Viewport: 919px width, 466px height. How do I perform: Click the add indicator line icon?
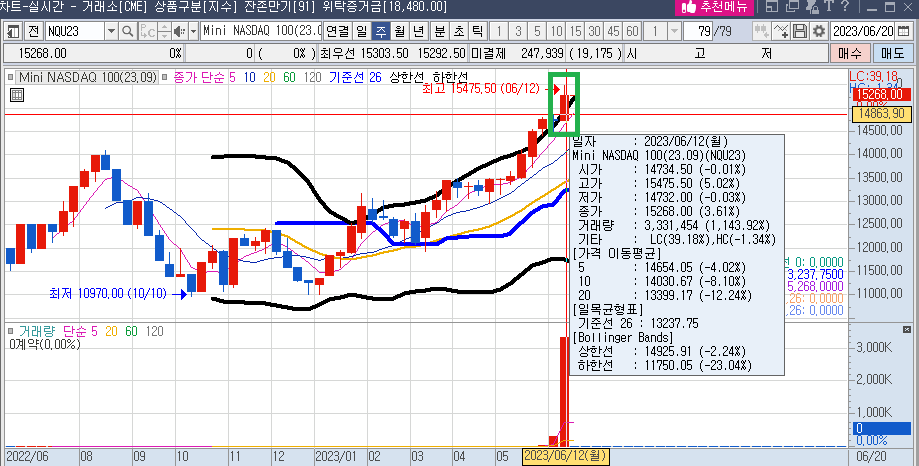pyautogui.click(x=781, y=31)
